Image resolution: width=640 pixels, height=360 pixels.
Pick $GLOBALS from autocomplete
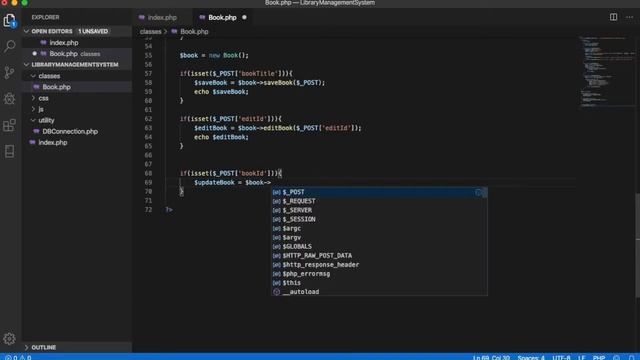379,247
